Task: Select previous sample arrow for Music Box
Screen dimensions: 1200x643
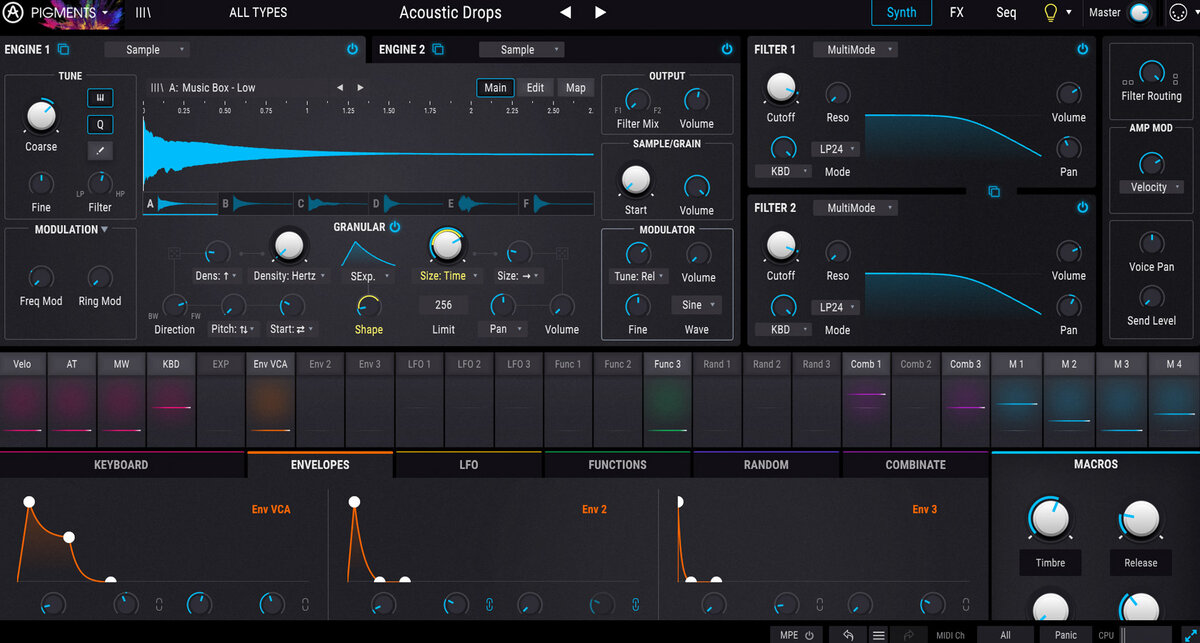Action: [340, 88]
